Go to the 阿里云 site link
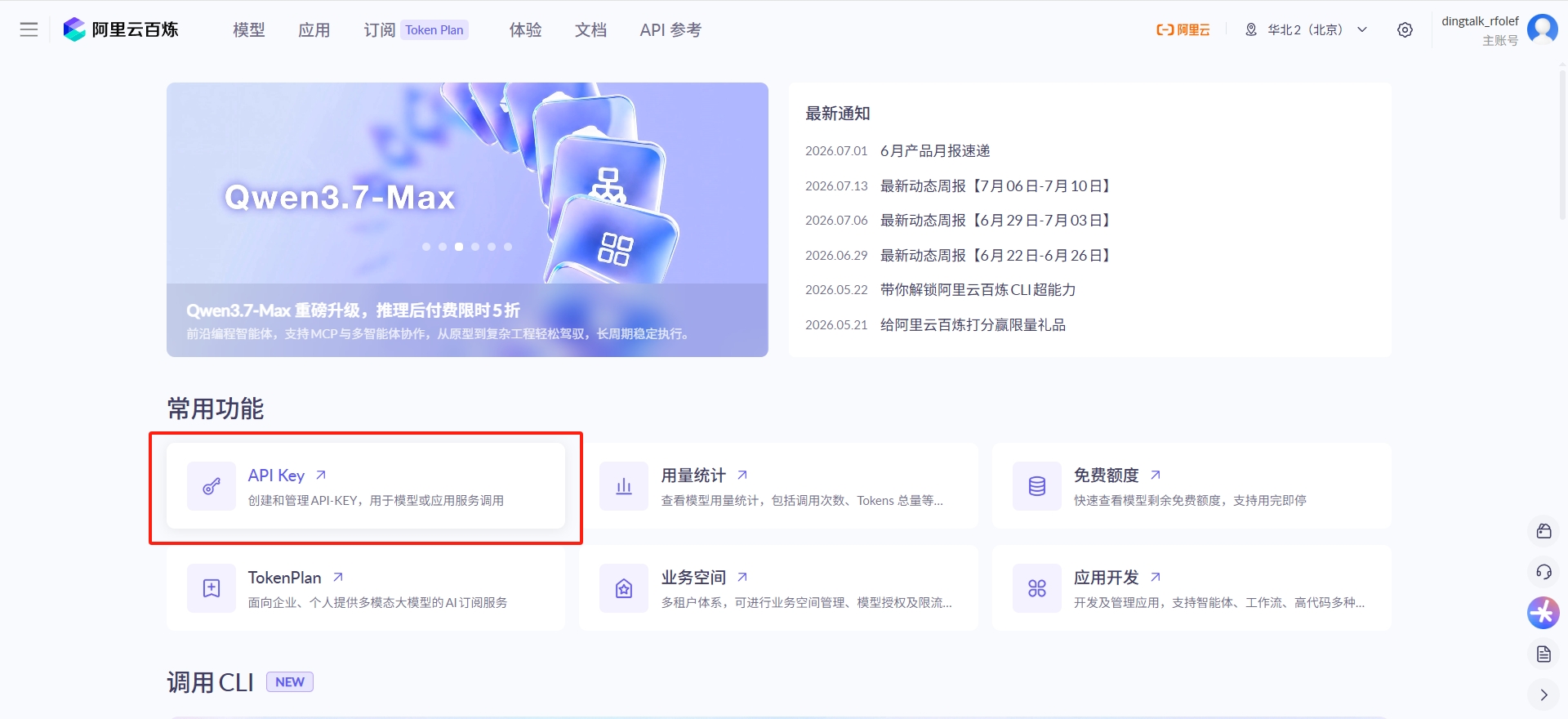The height and width of the screenshot is (719, 1568). (1183, 30)
